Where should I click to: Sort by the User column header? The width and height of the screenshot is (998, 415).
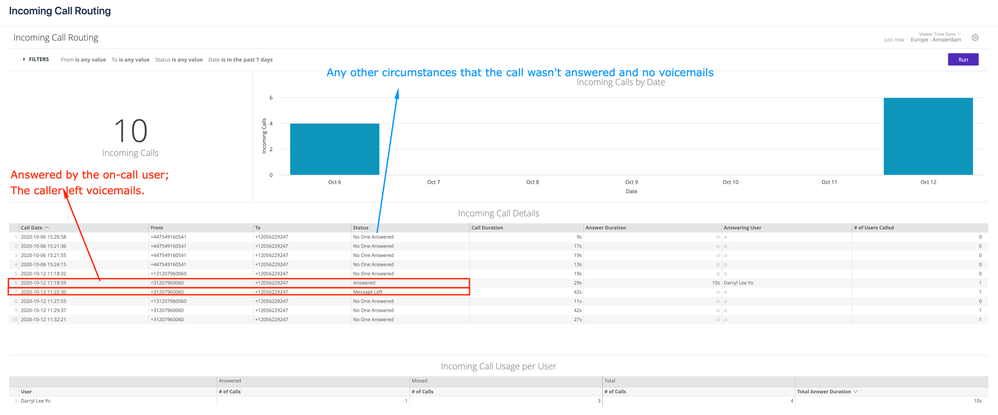(x=26, y=392)
